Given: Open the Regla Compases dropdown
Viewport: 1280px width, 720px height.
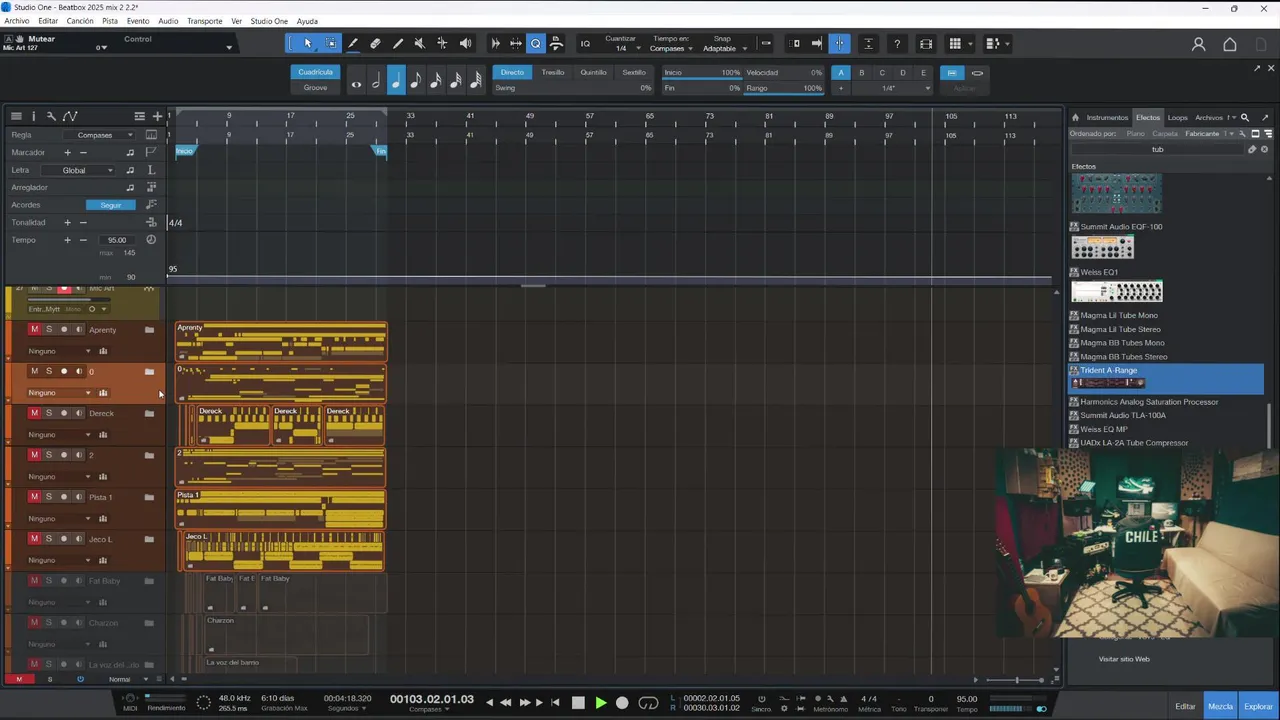Looking at the screenshot, I should [101, 135].
